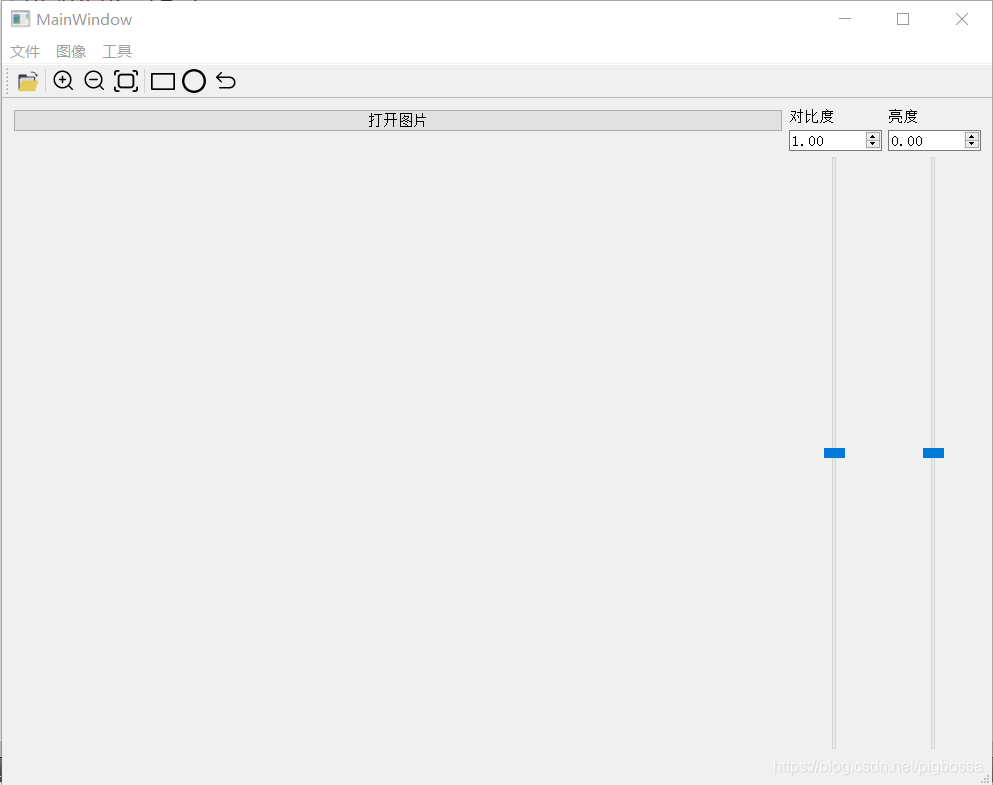Click the open folder toolbar icon
Viewport: 993px width, 785px height.
pos(28,81)
